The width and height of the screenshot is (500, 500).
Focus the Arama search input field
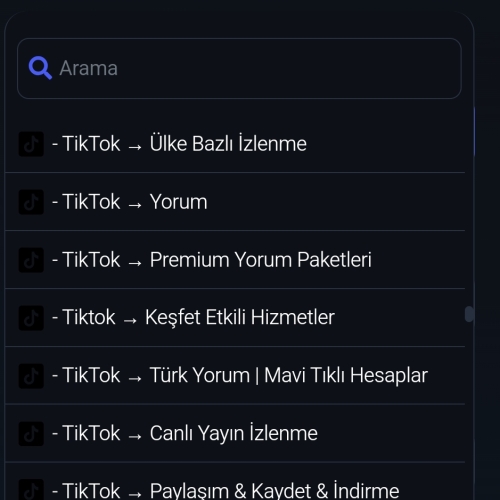[239, 68]
